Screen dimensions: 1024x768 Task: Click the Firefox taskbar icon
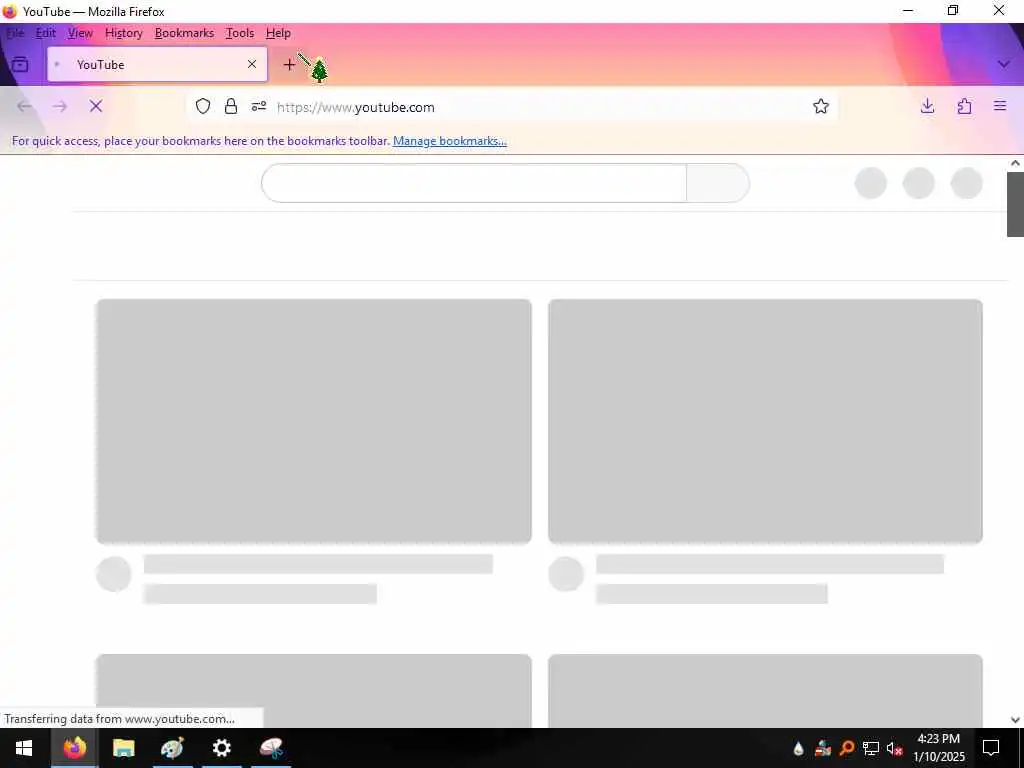point(74,748)
